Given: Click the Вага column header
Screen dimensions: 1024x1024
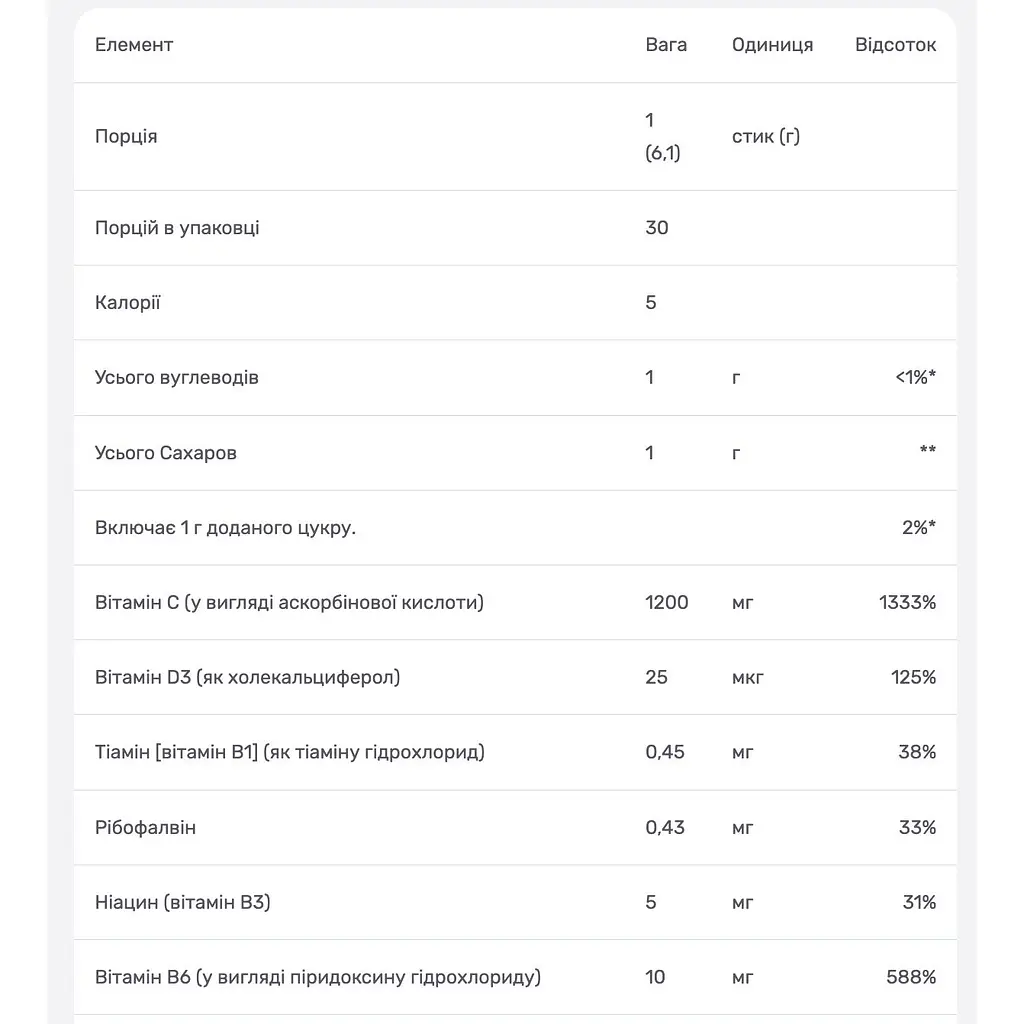Looking at the screenshot, I should (x=666, y=45).
